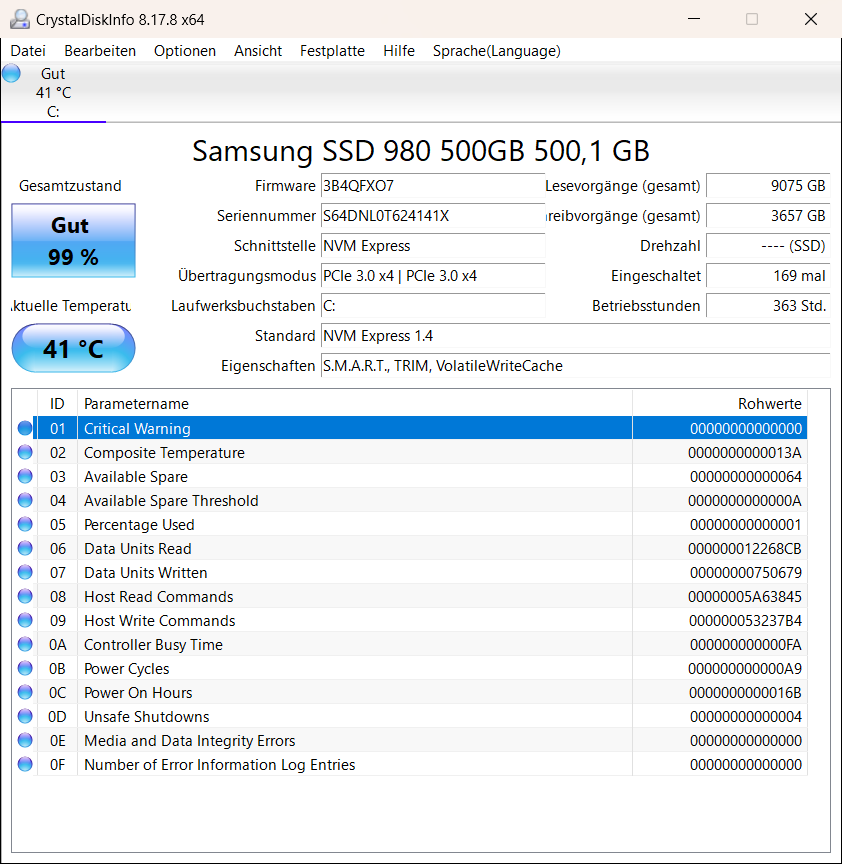Click the Gut 99 % health status button

73,240
